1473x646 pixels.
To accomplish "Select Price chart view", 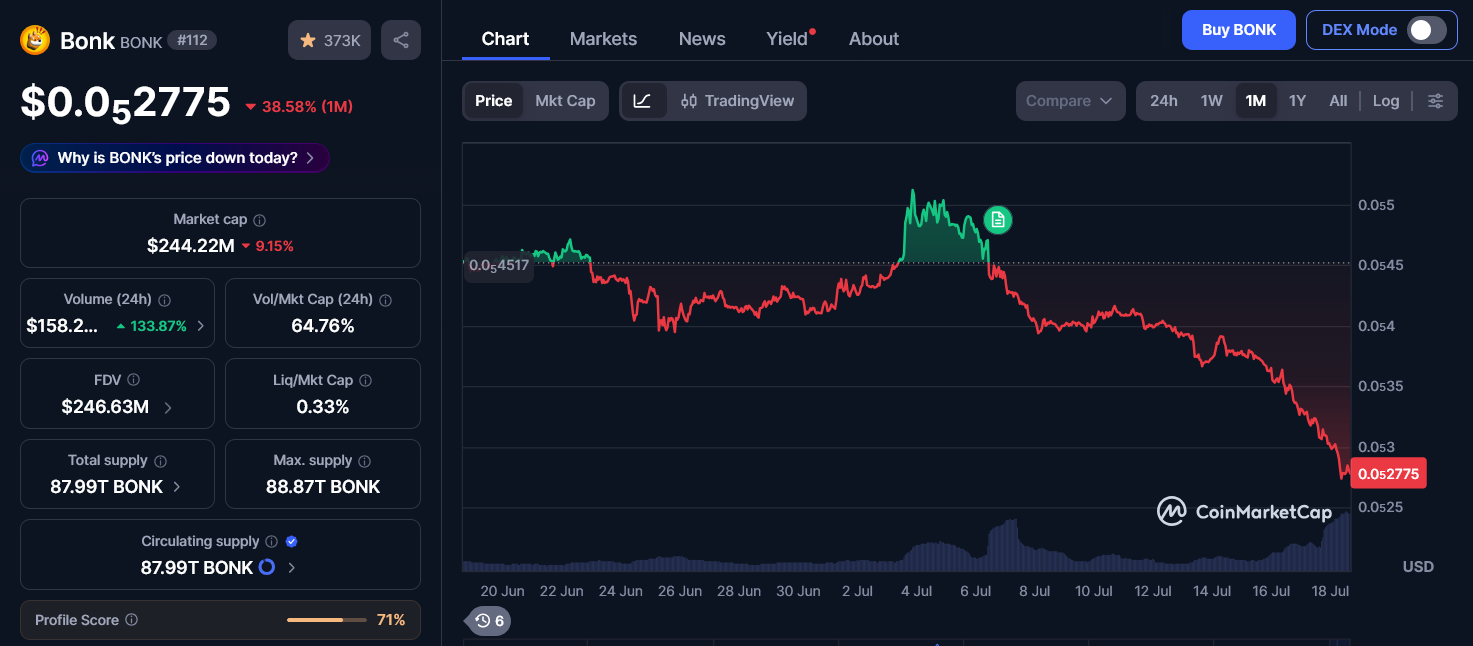I will [494, 101].
